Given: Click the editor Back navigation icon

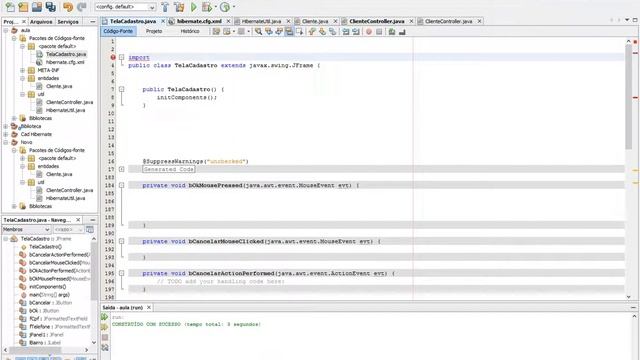Looking at the screenshot, I should tap(227, 31).
